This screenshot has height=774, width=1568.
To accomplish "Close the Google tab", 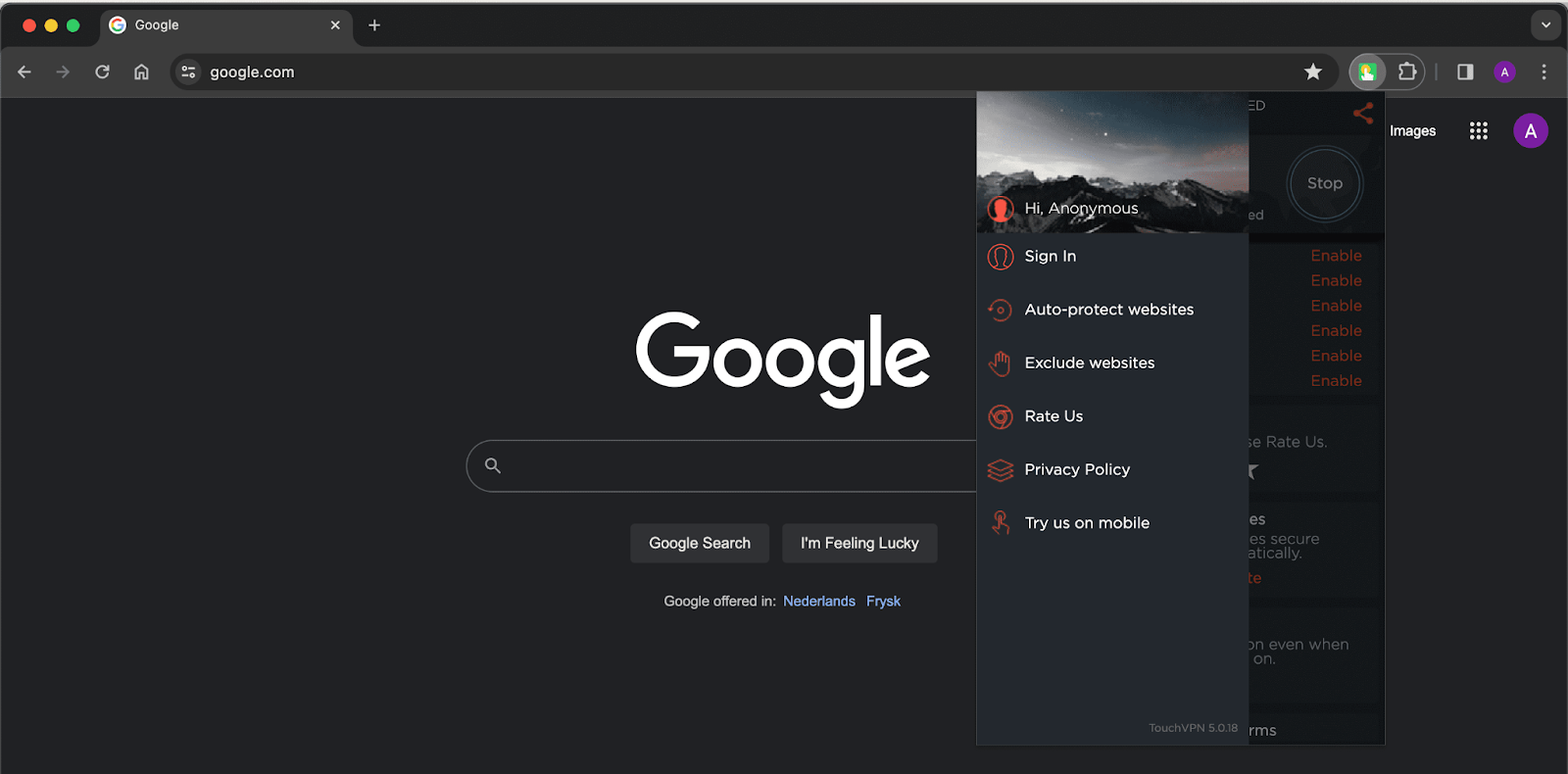I will [x=335, y=25].
